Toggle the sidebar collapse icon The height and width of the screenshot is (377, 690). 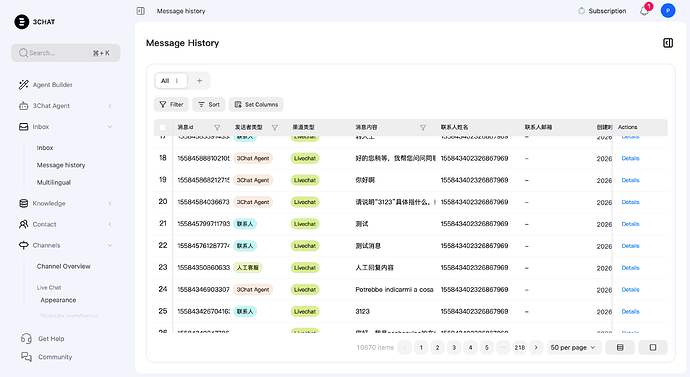pyautogui.click(x=141, y=11)
